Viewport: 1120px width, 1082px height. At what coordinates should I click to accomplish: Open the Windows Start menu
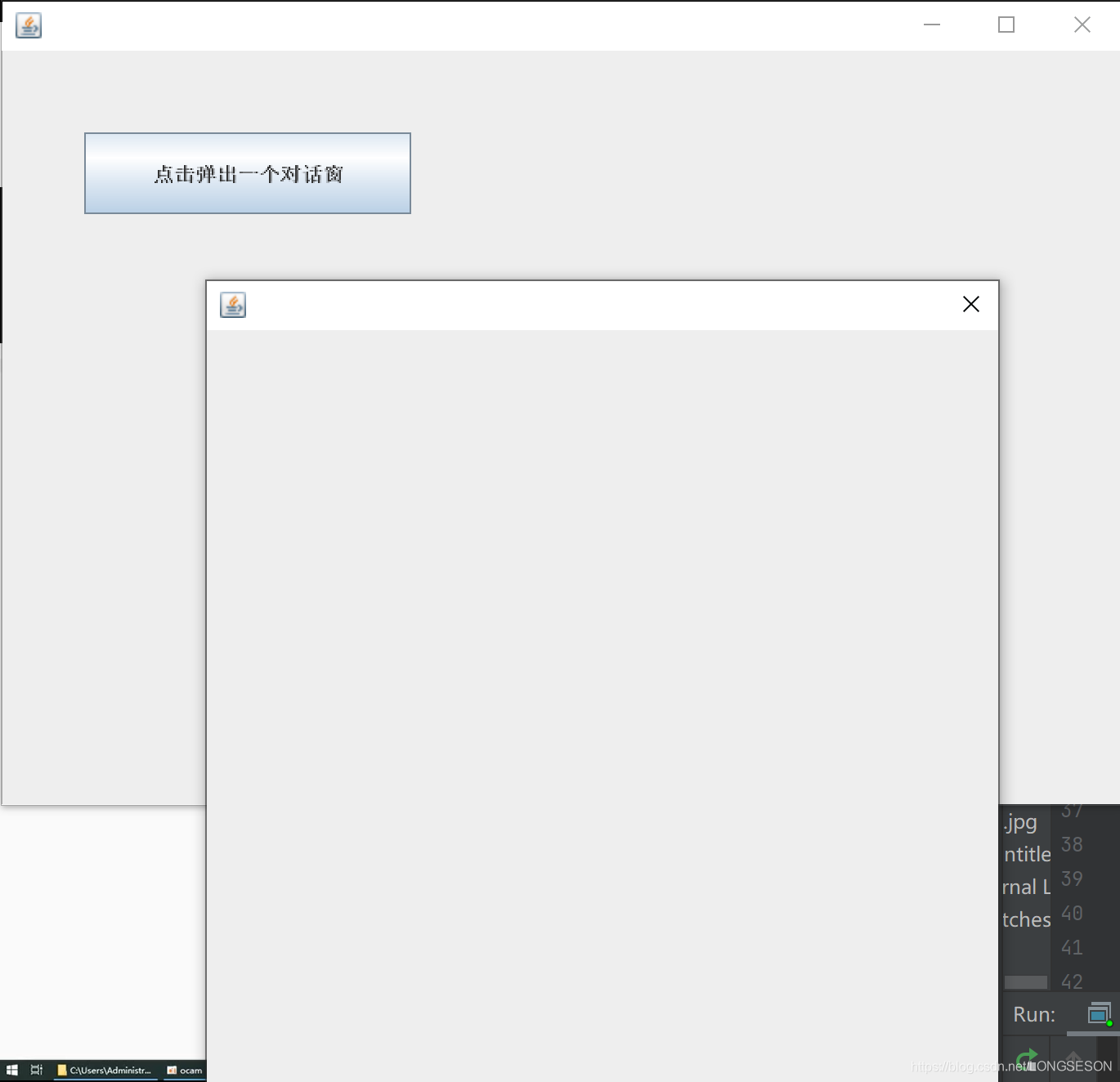click(x=11, y=1070)
